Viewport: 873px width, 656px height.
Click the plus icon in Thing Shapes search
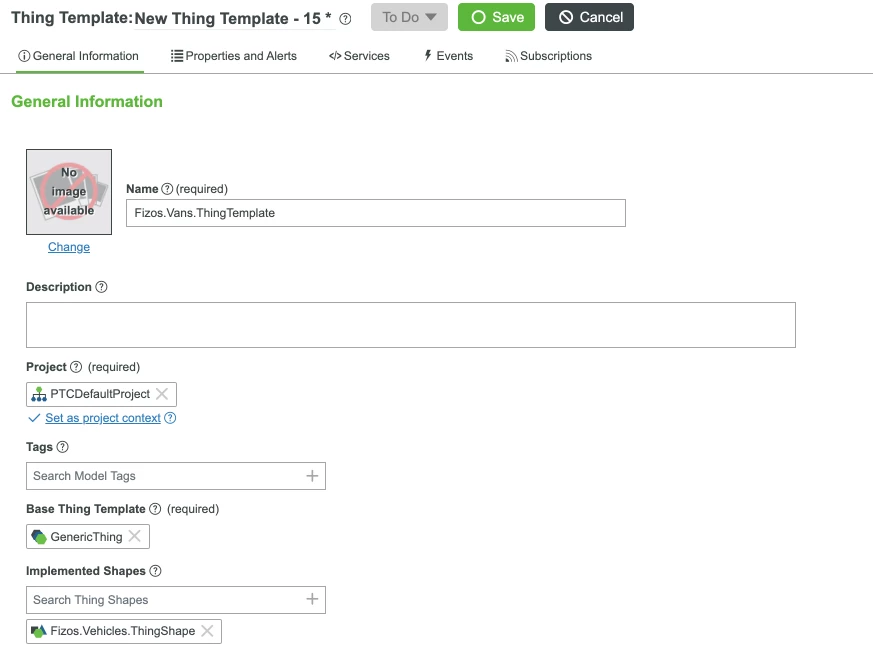pyautogui.click(x=312, y=599)
